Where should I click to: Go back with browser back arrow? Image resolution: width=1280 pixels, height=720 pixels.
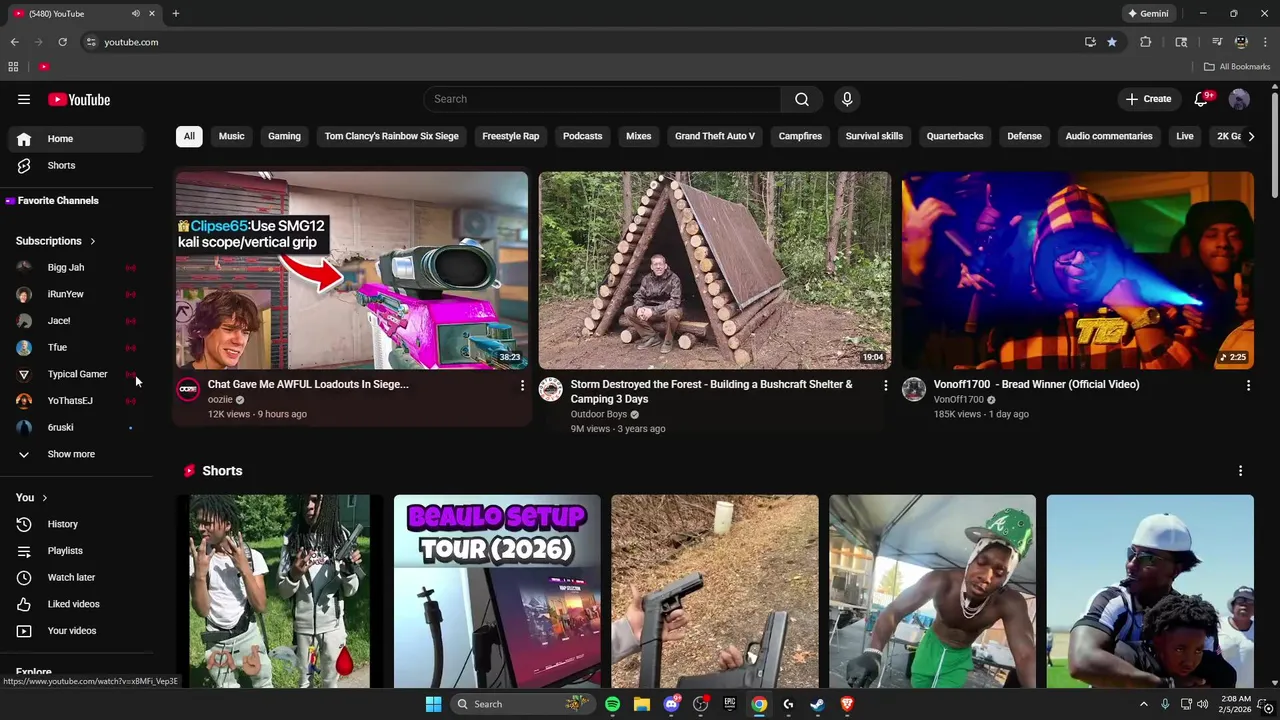[x=14, y=42]
